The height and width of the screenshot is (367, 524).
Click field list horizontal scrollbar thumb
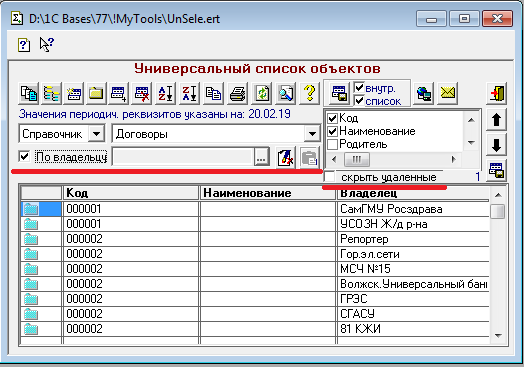click(x=357, y=159)
